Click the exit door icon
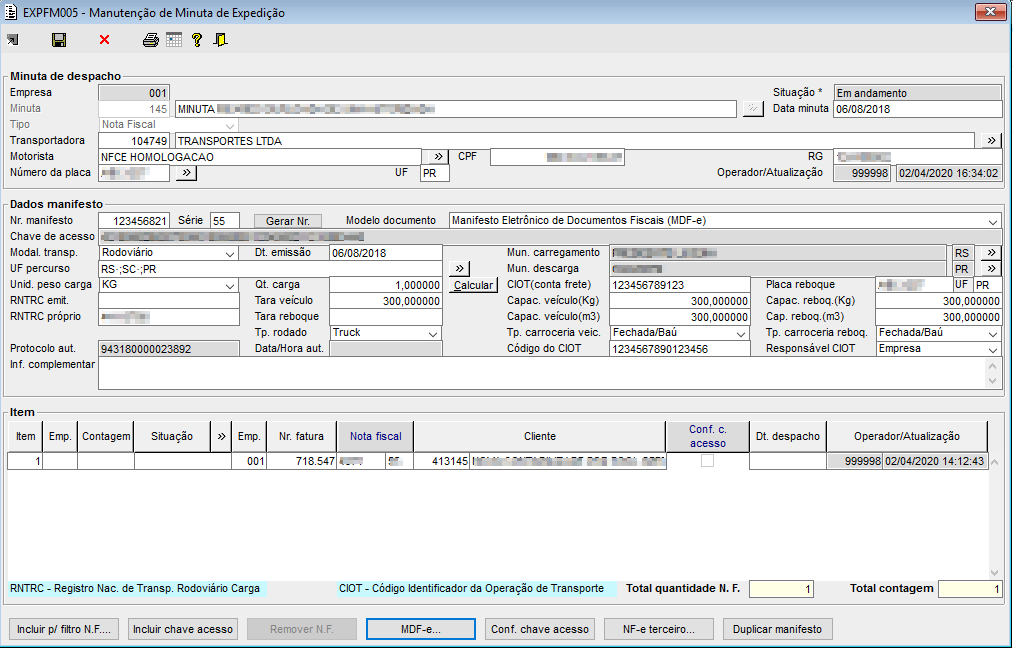Screen dimensions: 1013x648 tap(220, 40)
